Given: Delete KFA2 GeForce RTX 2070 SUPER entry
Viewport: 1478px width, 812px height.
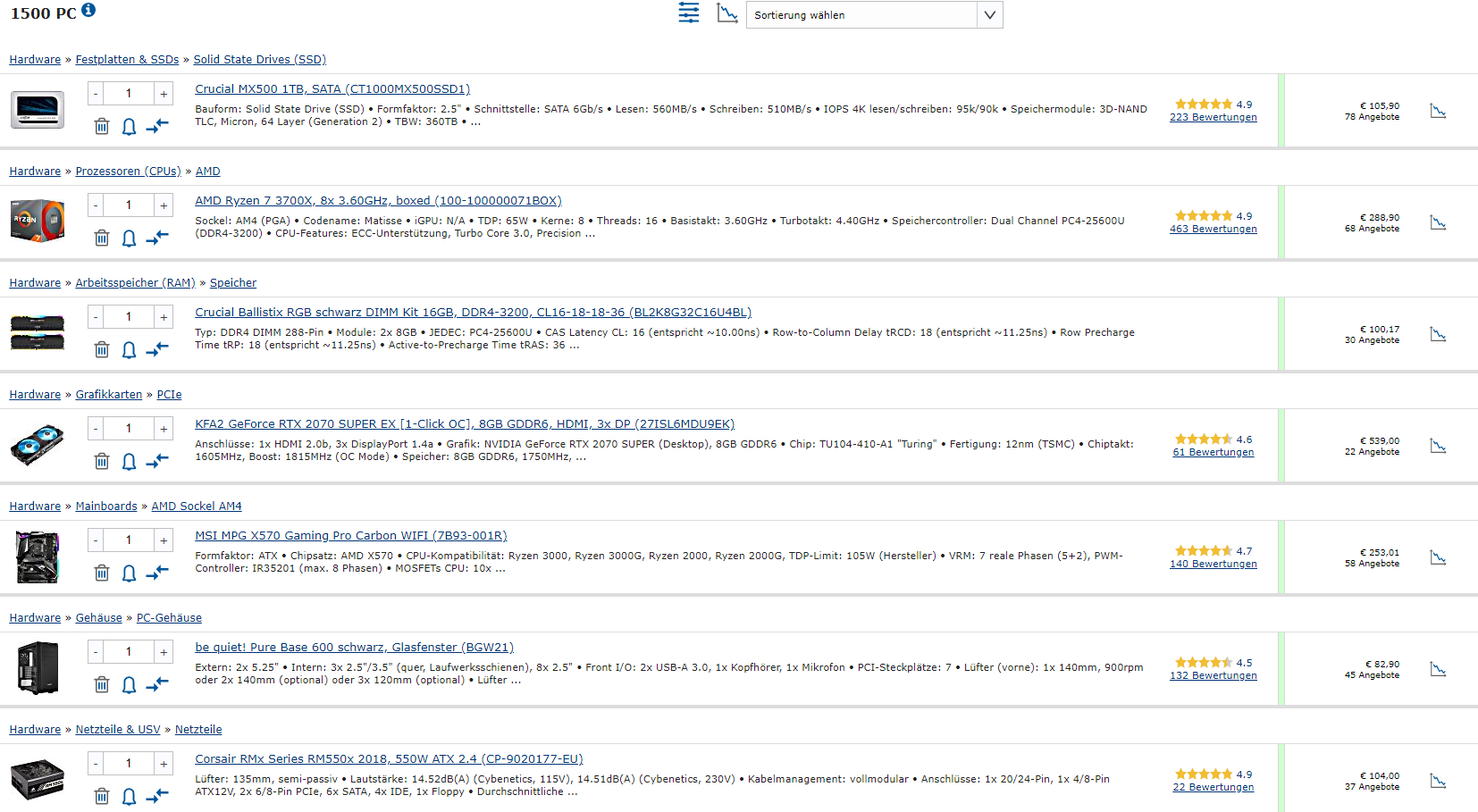Looking at the screenshot, I should pos(102,461).
